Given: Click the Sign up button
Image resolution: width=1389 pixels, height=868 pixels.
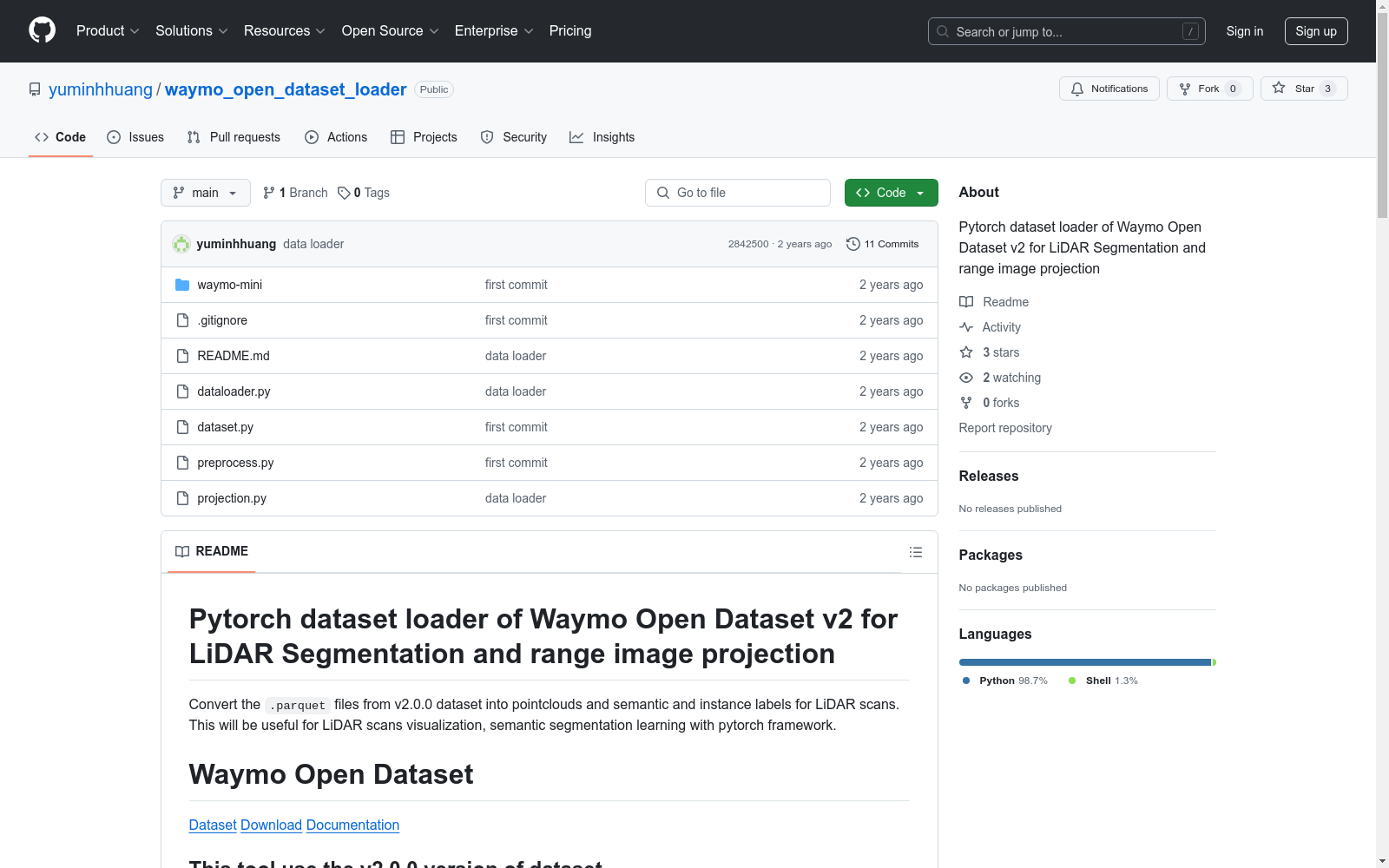Looking at the screenshot, I should (x=1316, y=31).
